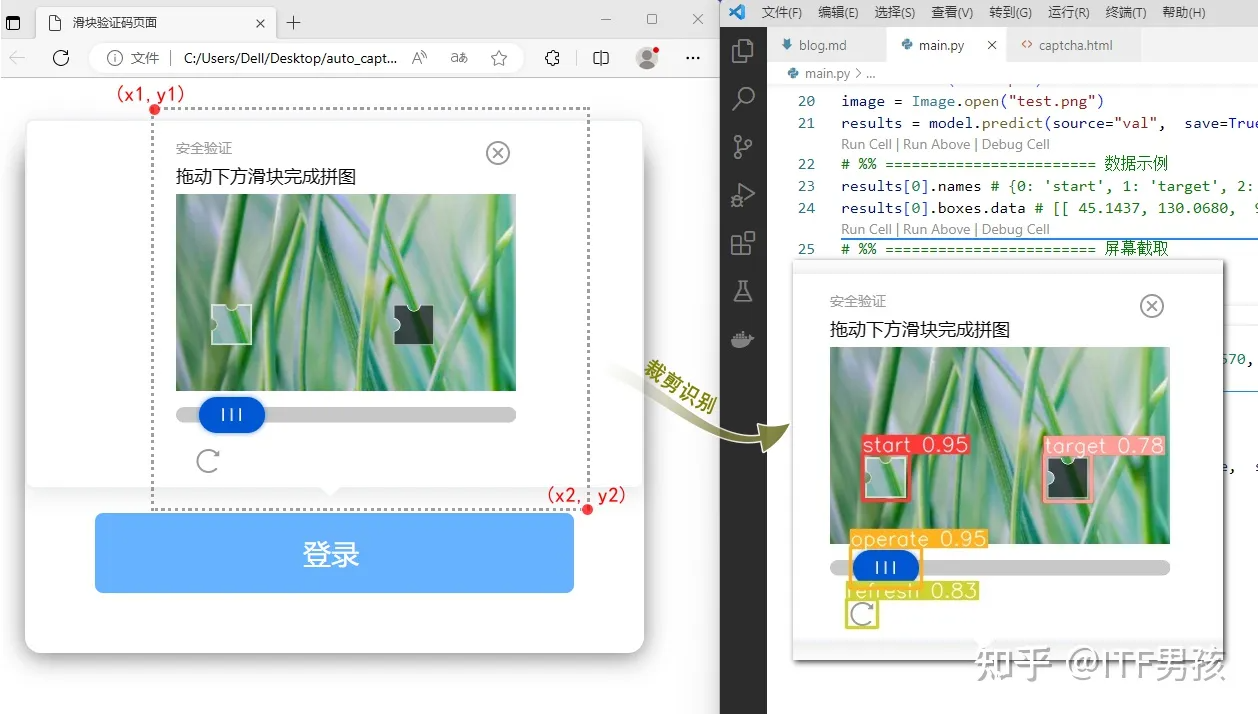Switch to the captcha.html editor tab
Screen dimensions: 1258x714
pyautogui.click(x=1075, y=45)
